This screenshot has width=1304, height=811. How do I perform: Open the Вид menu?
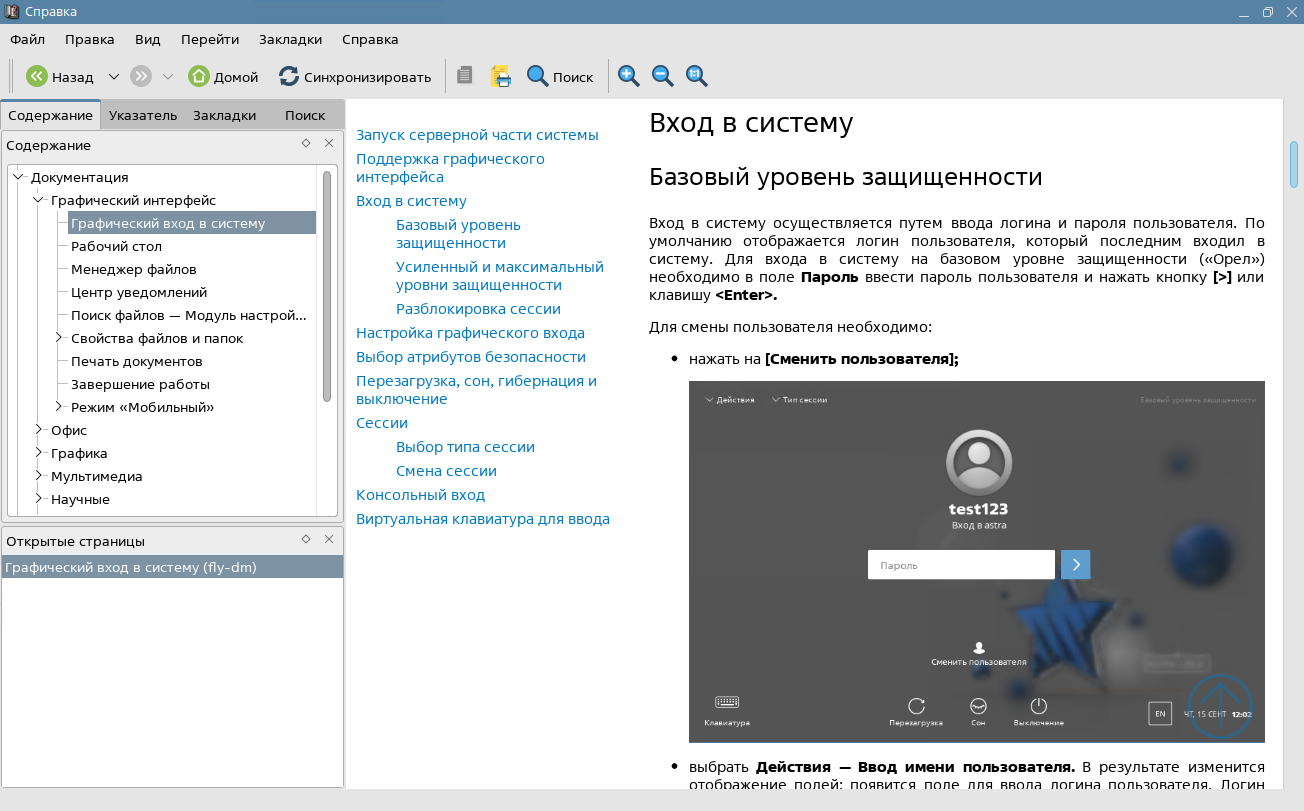point(148,40)
